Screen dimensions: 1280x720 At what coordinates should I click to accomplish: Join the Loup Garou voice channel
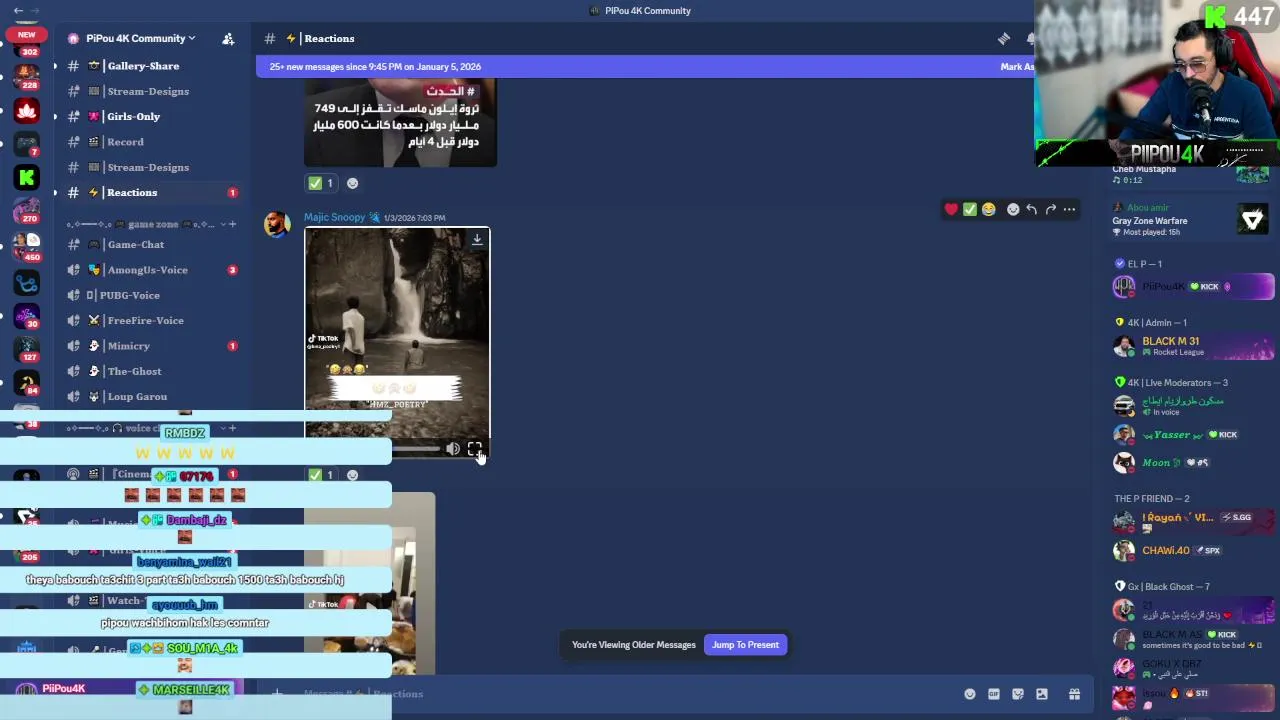click(x=137, y=397)
